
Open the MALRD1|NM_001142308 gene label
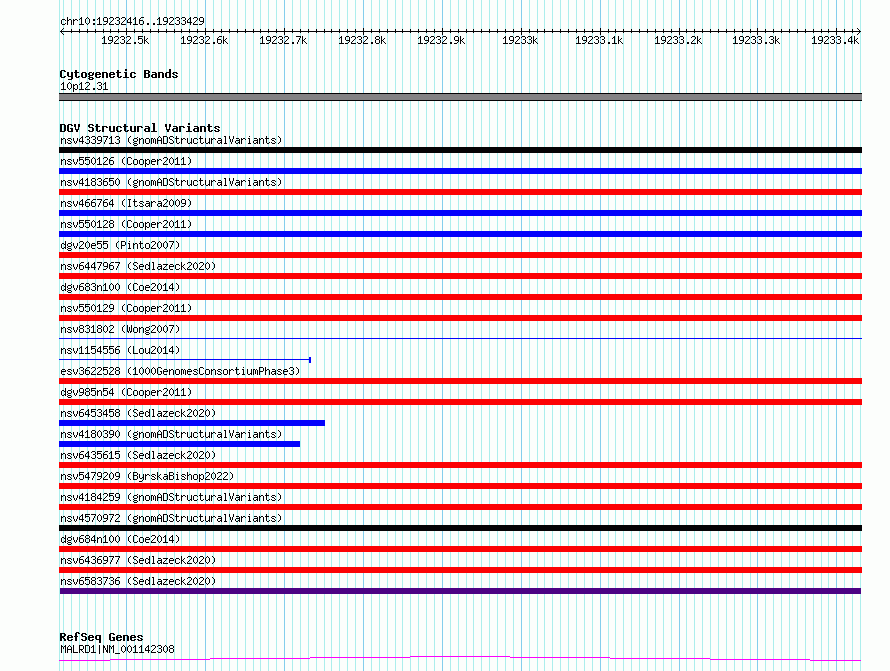[x=117, y=649]
